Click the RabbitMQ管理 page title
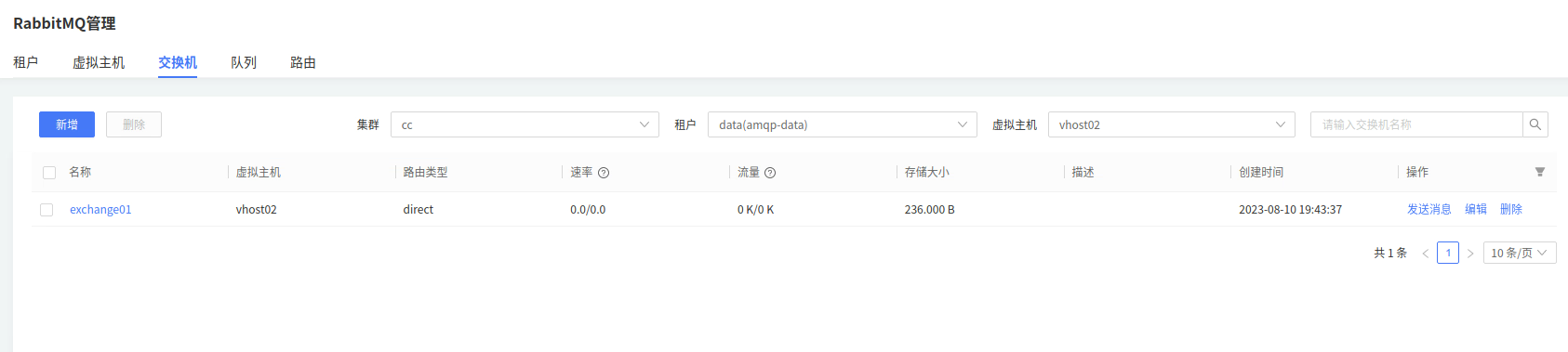The image size is (1568, 352). pos(64,23)
